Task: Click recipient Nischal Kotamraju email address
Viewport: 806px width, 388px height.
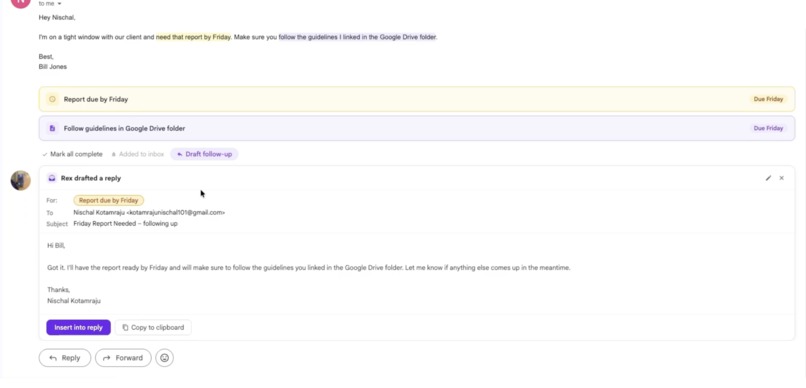Action: 149,212
